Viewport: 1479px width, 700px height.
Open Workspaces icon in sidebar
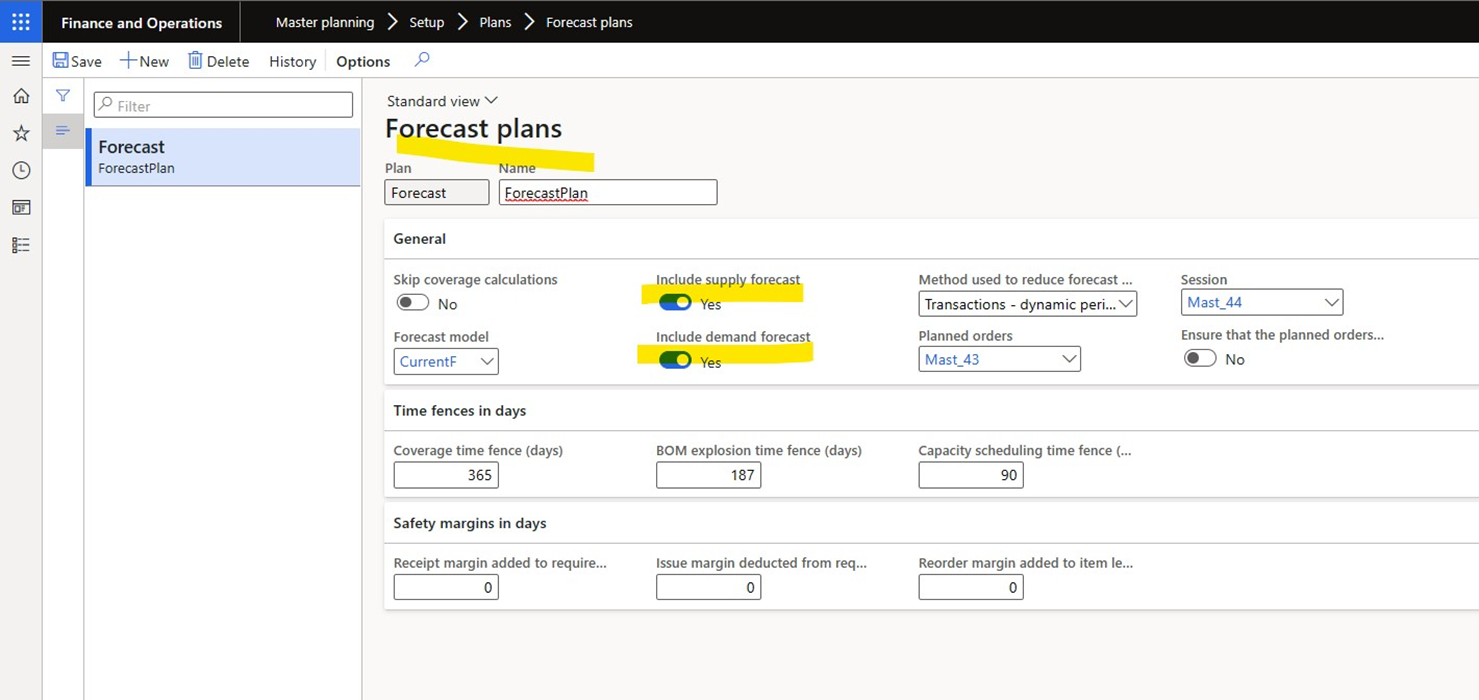point(21,207)
